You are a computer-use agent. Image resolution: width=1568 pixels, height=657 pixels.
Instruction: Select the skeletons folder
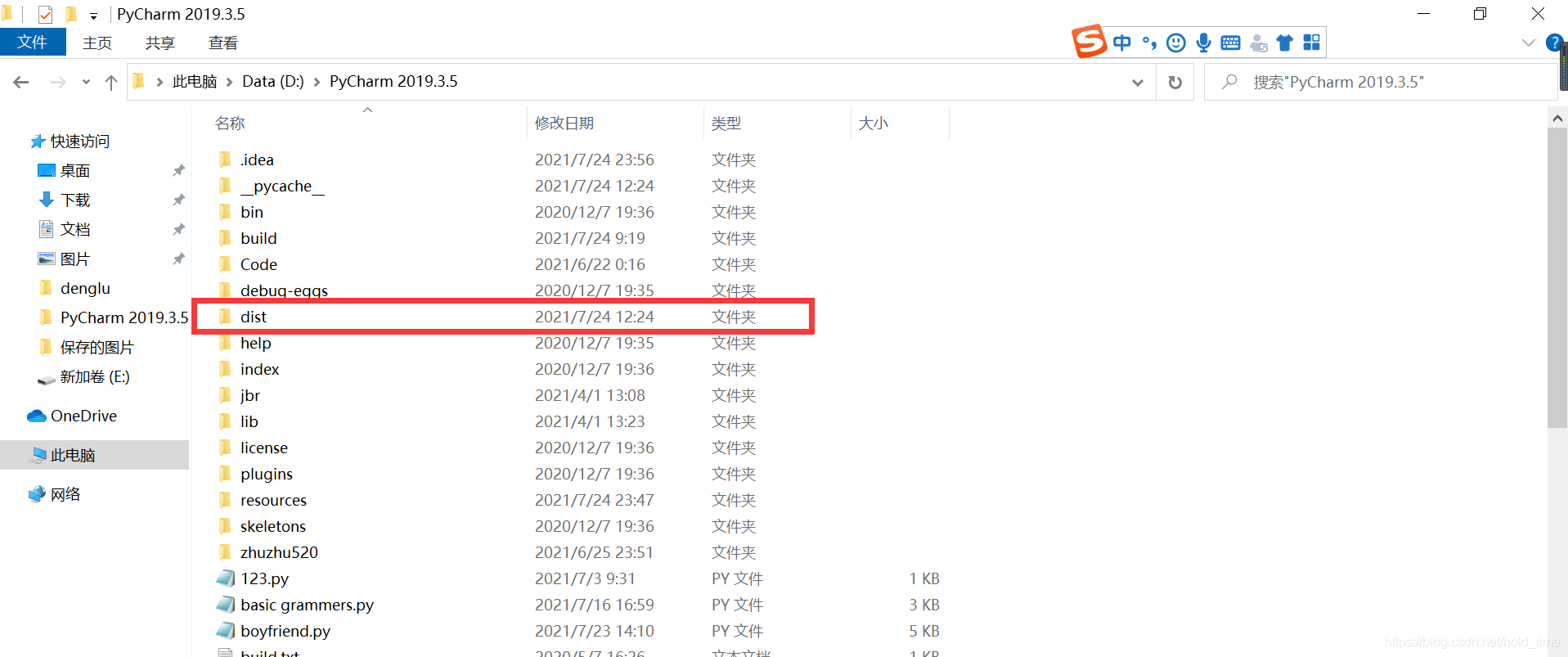tap(273, 526)
